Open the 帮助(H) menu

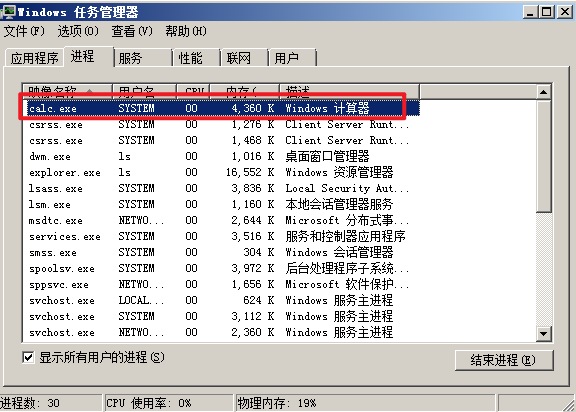click(186, 31)
